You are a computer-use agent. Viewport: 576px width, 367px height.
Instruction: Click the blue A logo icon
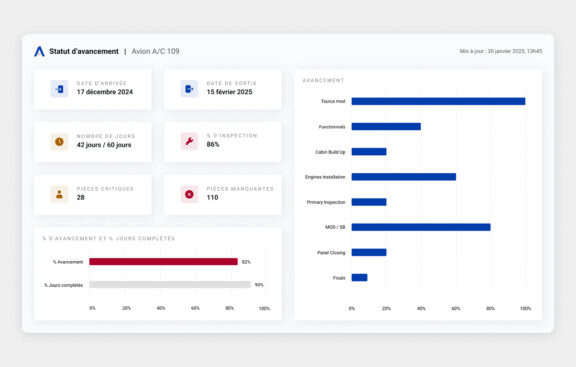click(39, 51)
